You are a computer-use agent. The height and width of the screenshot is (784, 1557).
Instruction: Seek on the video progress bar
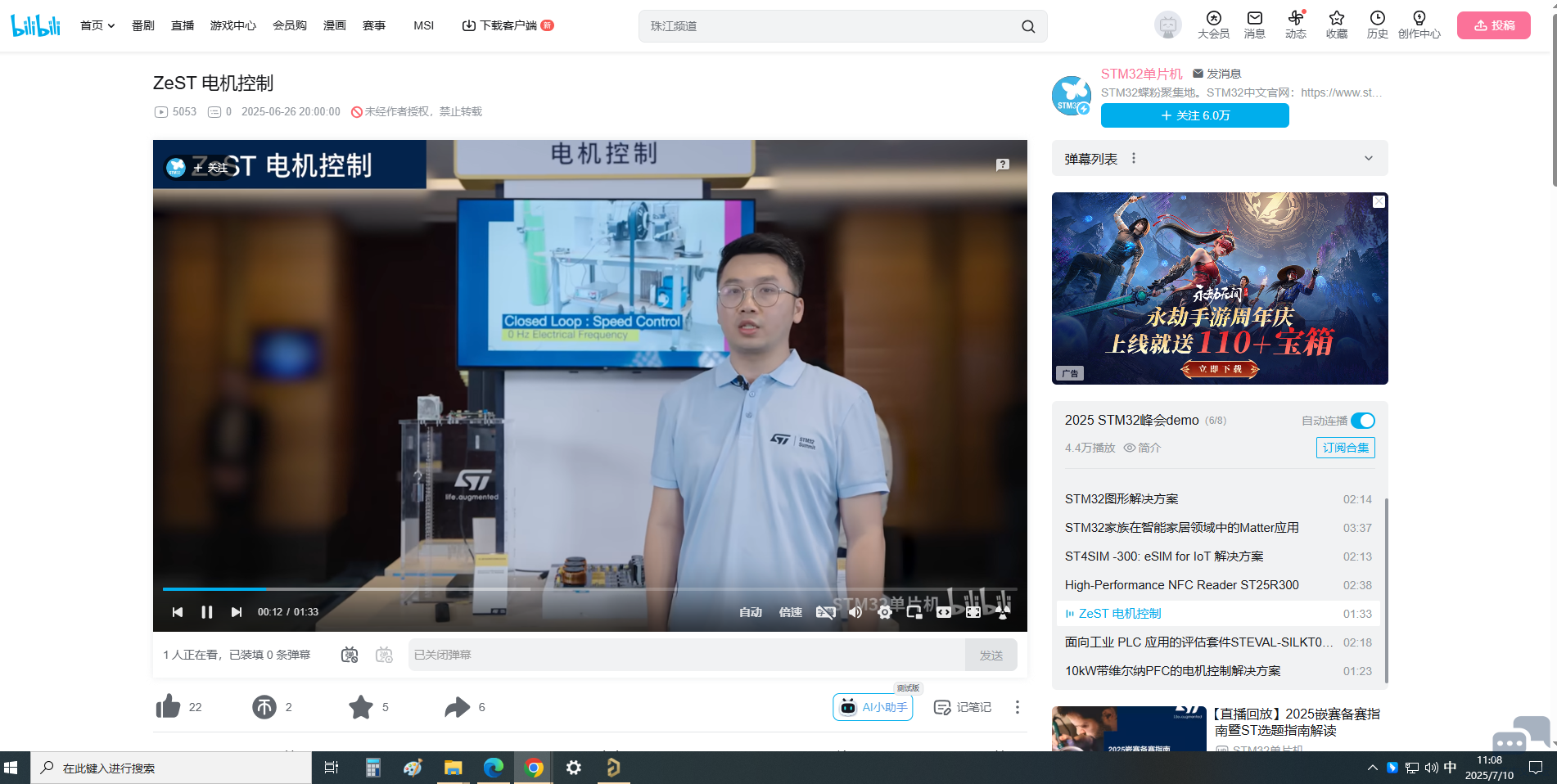(x=589, y=588)
